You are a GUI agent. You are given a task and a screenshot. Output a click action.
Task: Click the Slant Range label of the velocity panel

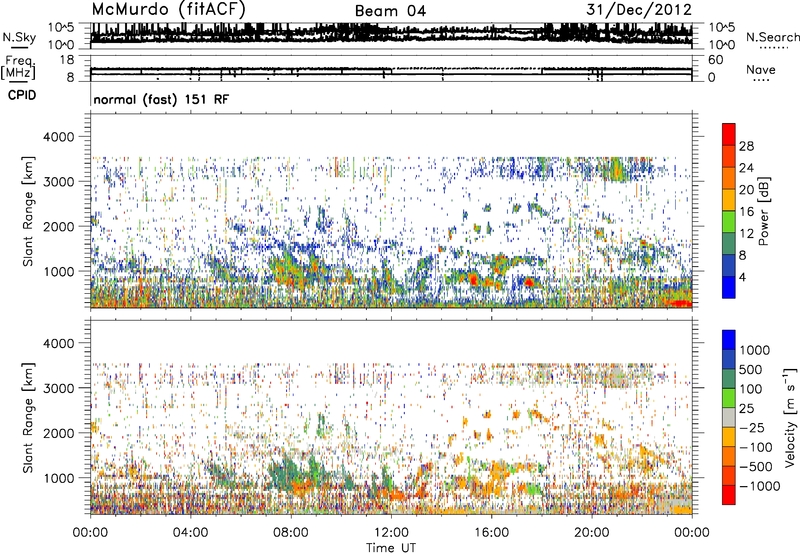pyautogui.click(x=28, y=418)
